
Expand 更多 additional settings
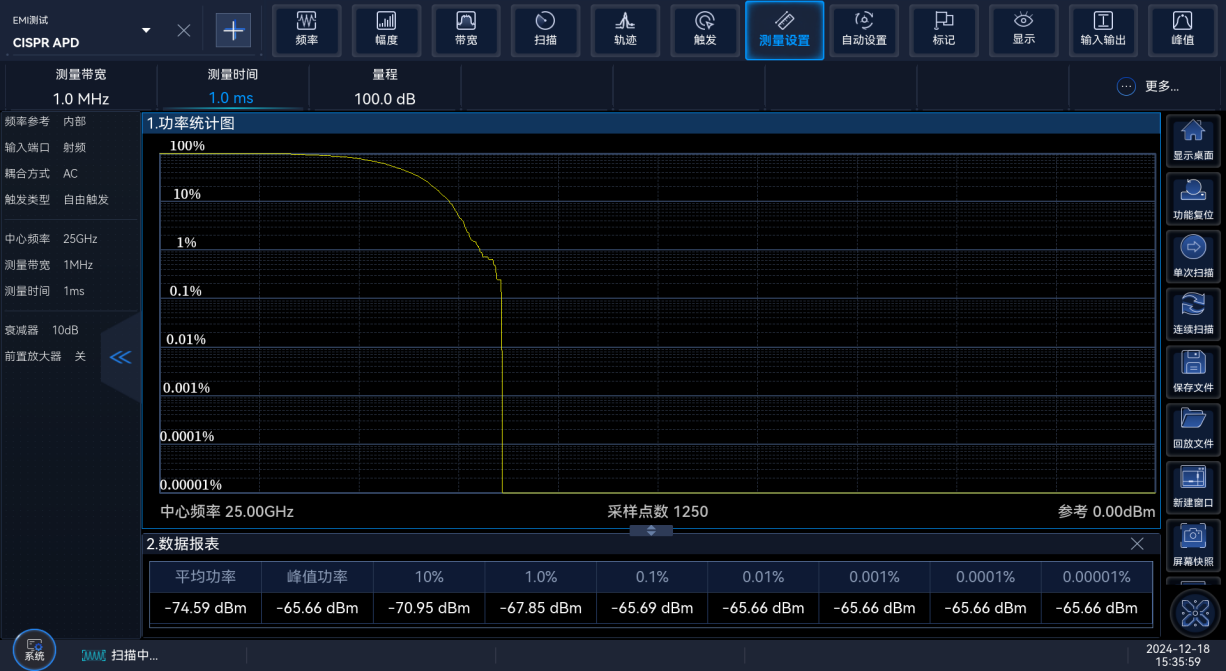click(1148, 86)
